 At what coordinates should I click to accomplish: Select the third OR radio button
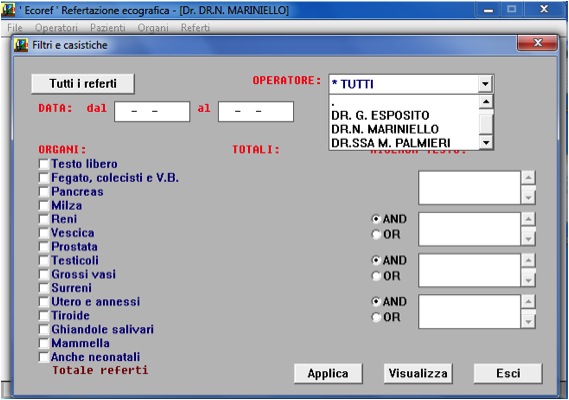click(376, 318)
